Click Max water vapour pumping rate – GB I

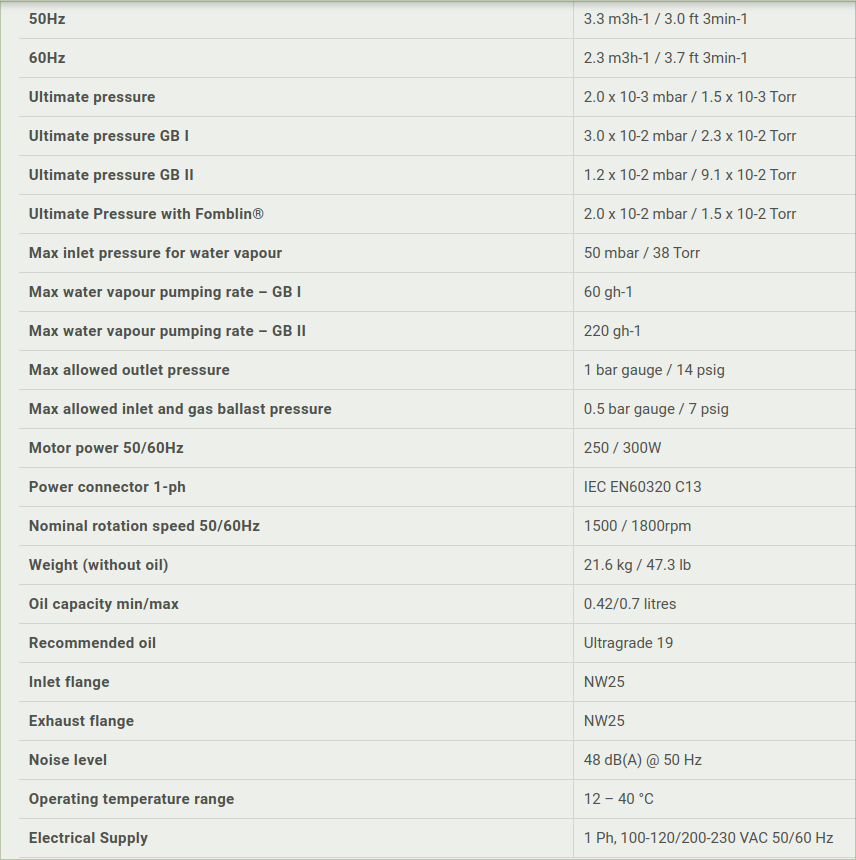coord(165,292)
